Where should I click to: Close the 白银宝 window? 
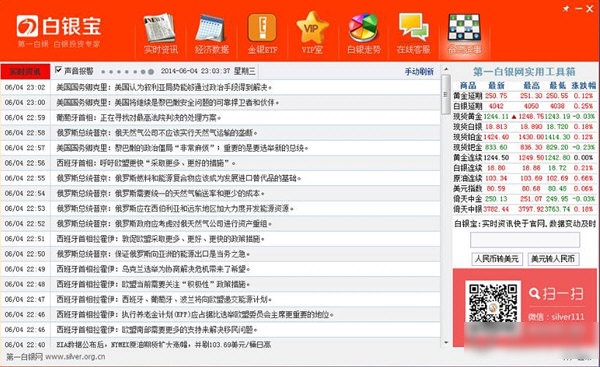pos(590,8)
